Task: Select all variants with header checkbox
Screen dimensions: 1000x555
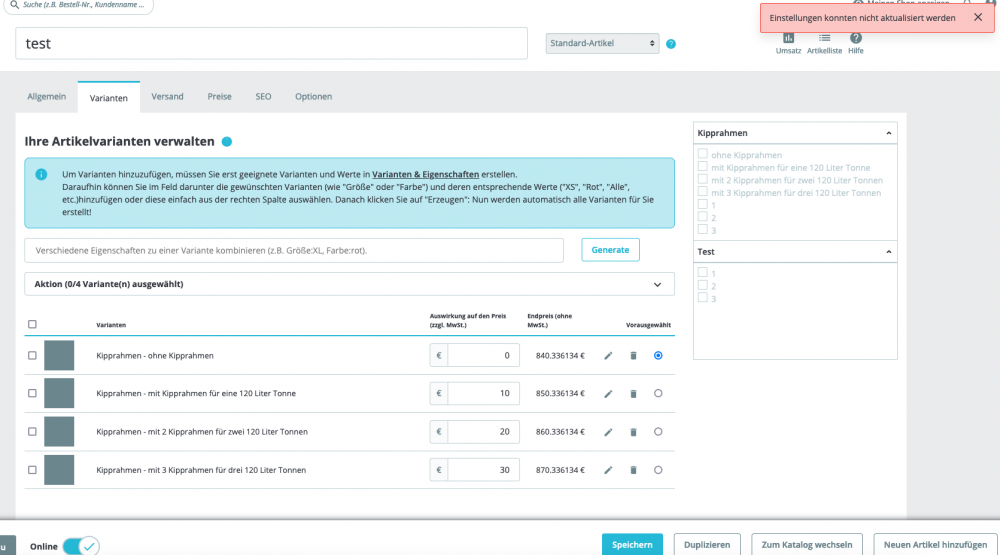Action: click(33, 324)
